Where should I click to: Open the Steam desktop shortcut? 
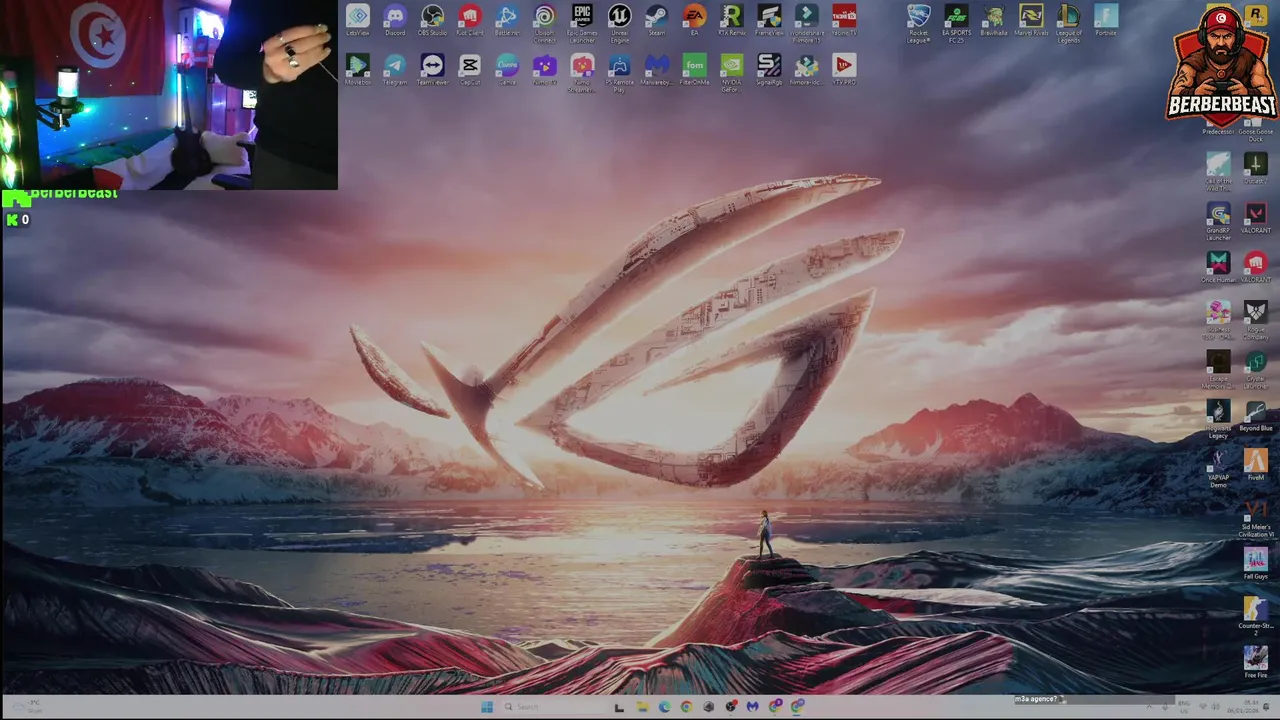tap(657, 21)
